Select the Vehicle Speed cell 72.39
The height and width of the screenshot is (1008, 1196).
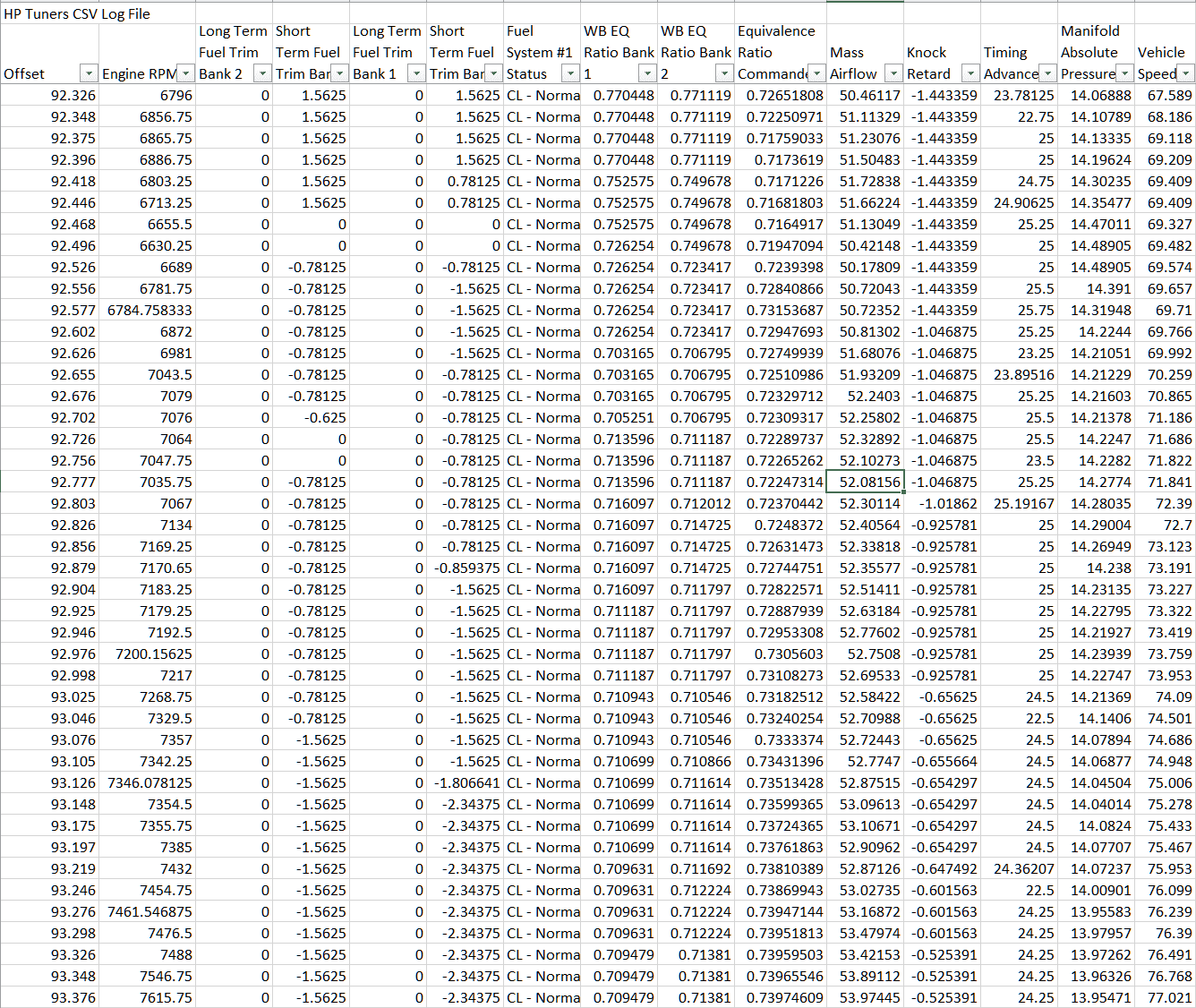[1165, 503]
